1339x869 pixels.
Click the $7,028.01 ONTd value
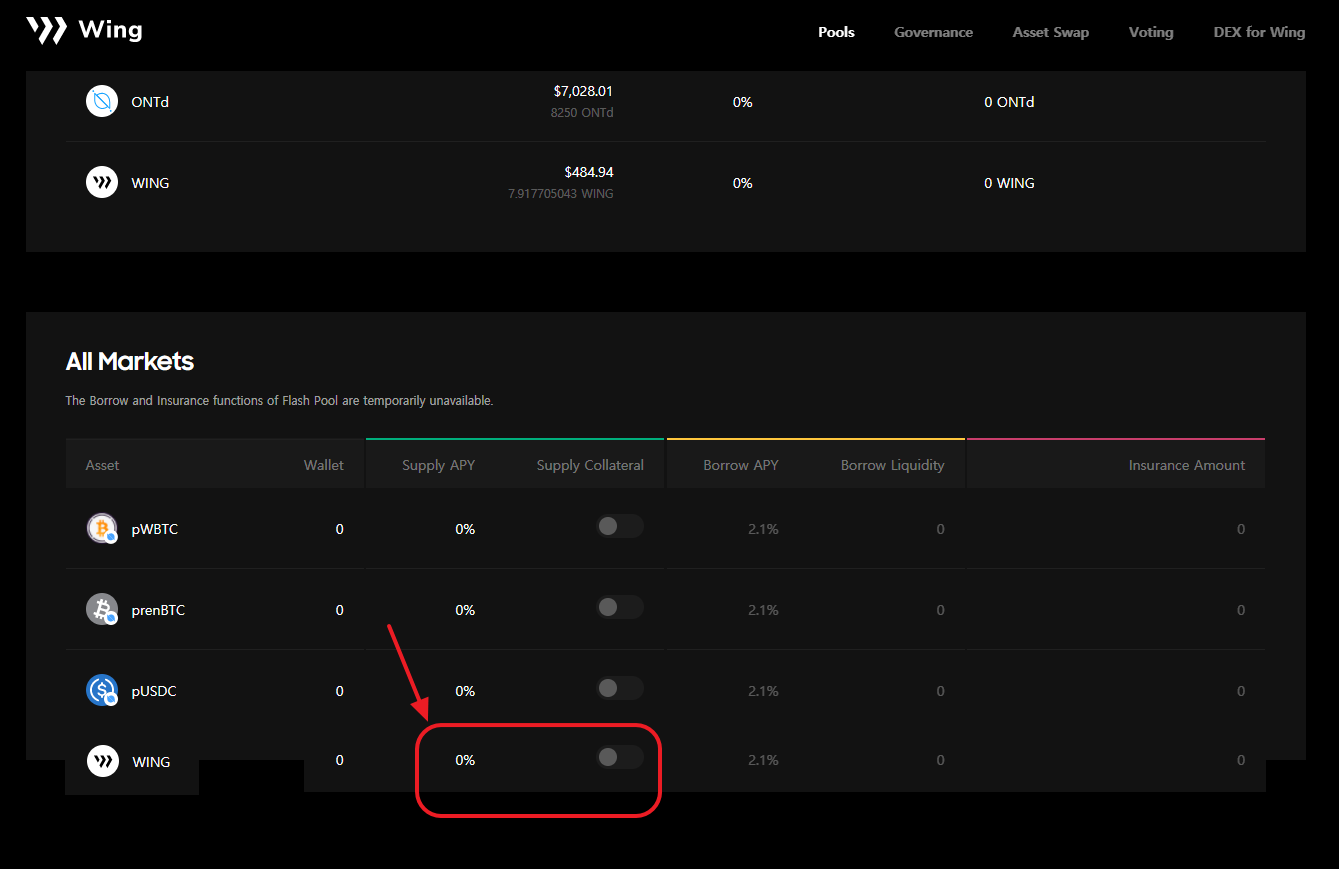pos(583,91)
